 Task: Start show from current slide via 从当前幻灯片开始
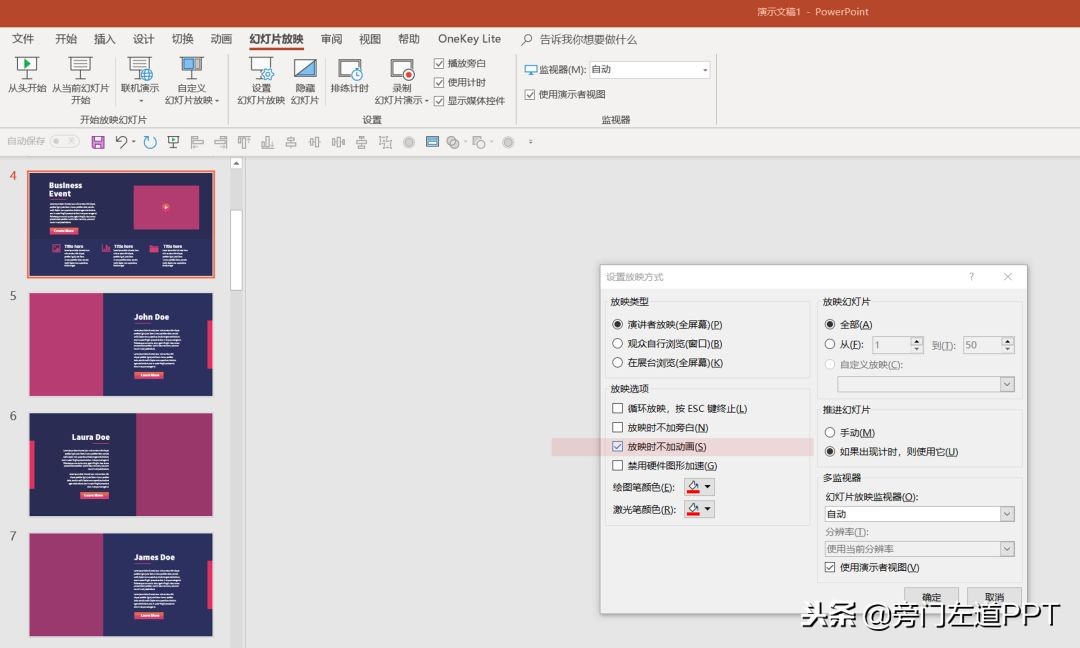(80, 80)
